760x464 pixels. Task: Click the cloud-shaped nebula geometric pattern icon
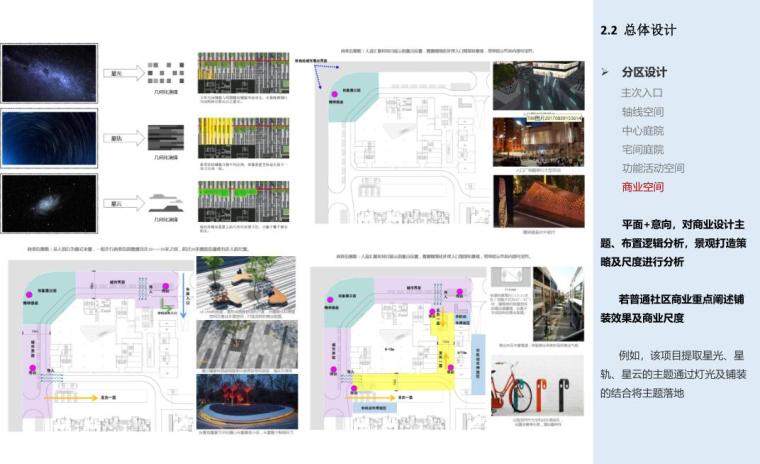pos(166,203)
